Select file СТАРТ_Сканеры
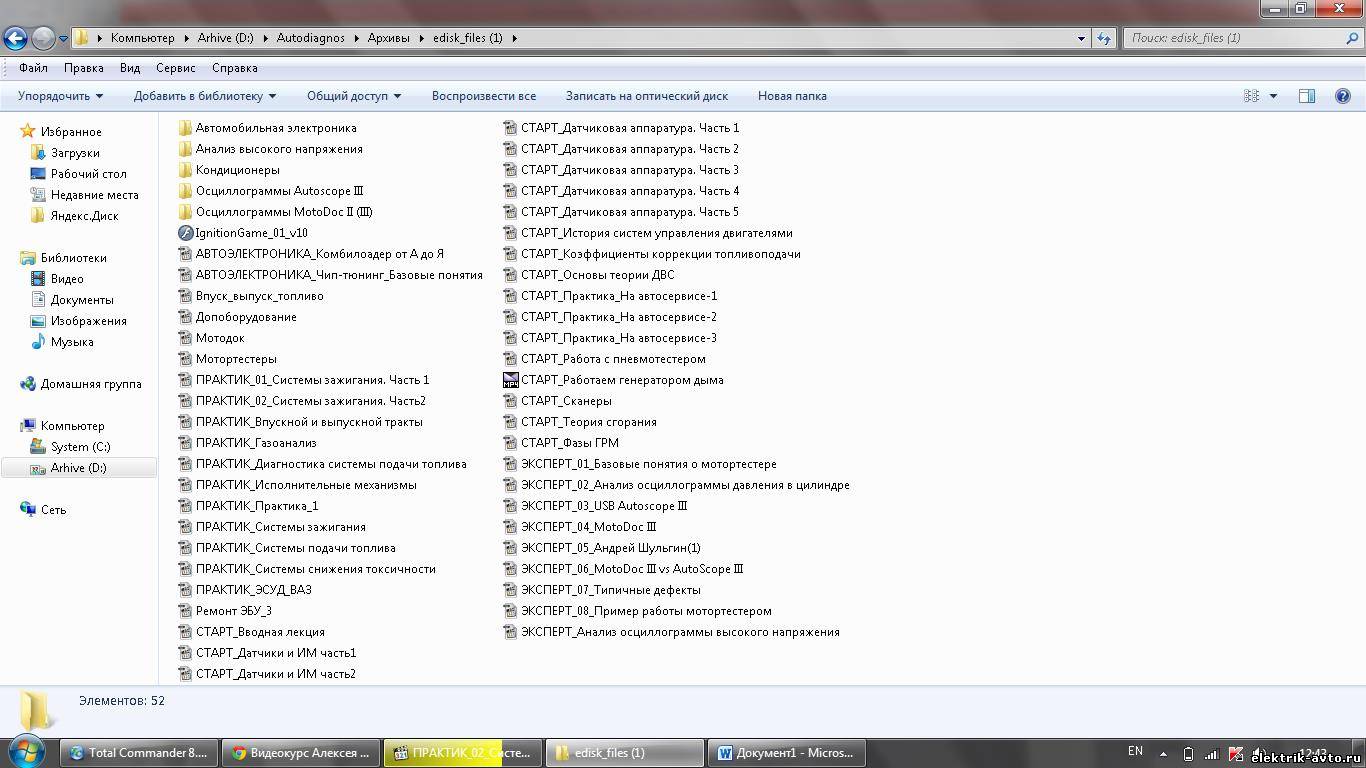 (566, 401)
